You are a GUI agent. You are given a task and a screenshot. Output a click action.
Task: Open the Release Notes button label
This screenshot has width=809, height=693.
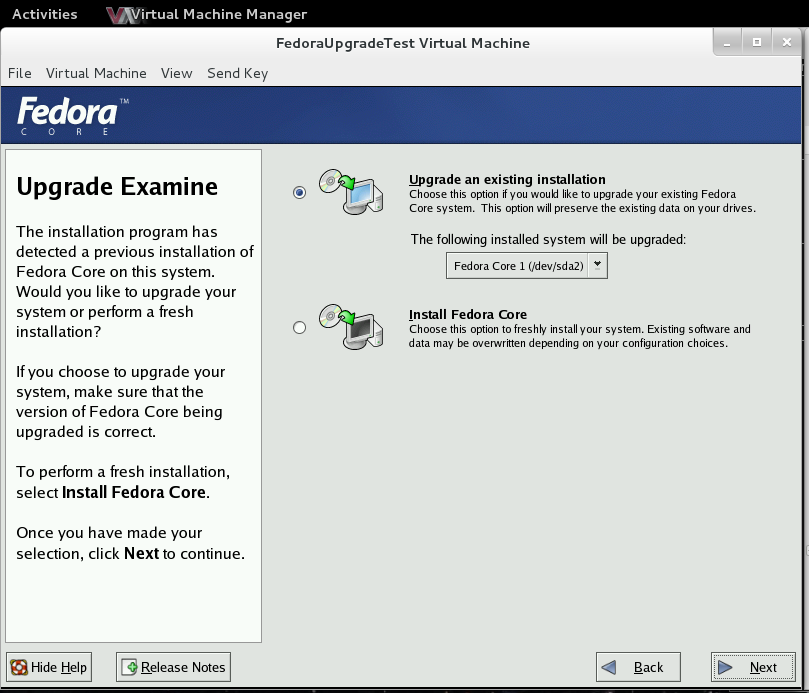tap(183, 667)
